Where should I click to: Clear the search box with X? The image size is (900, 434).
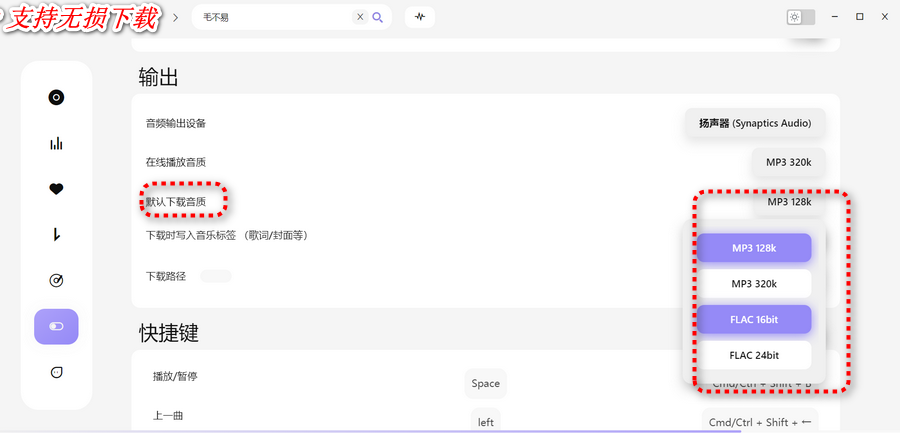[x=360, y=17]
